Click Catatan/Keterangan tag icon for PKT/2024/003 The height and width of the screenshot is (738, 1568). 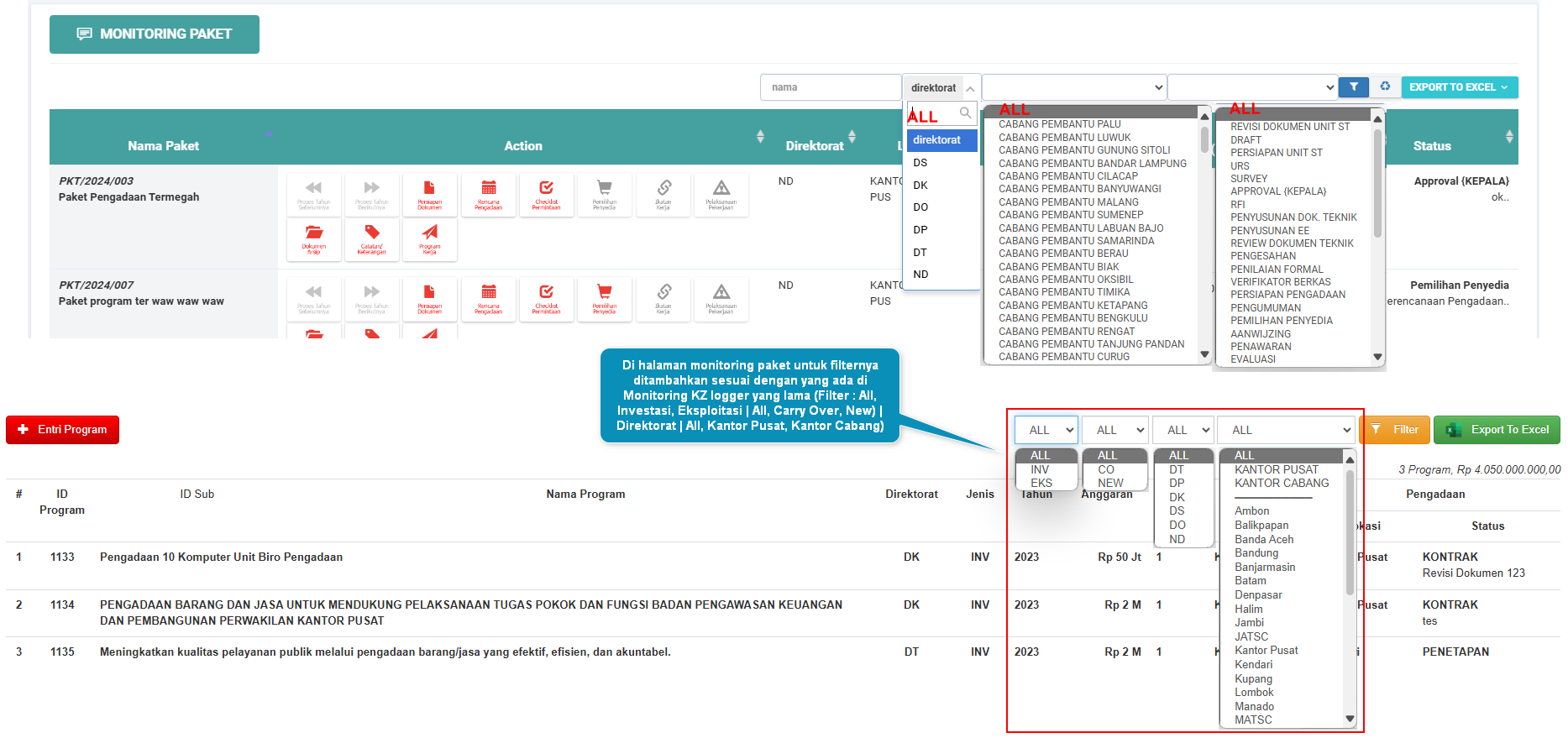click(x=371, y=239)
